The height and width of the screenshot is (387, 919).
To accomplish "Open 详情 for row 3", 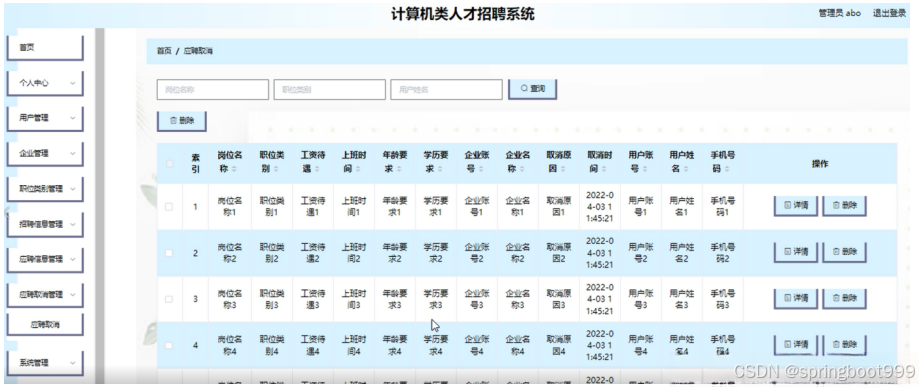I will [x=796, y=298].
